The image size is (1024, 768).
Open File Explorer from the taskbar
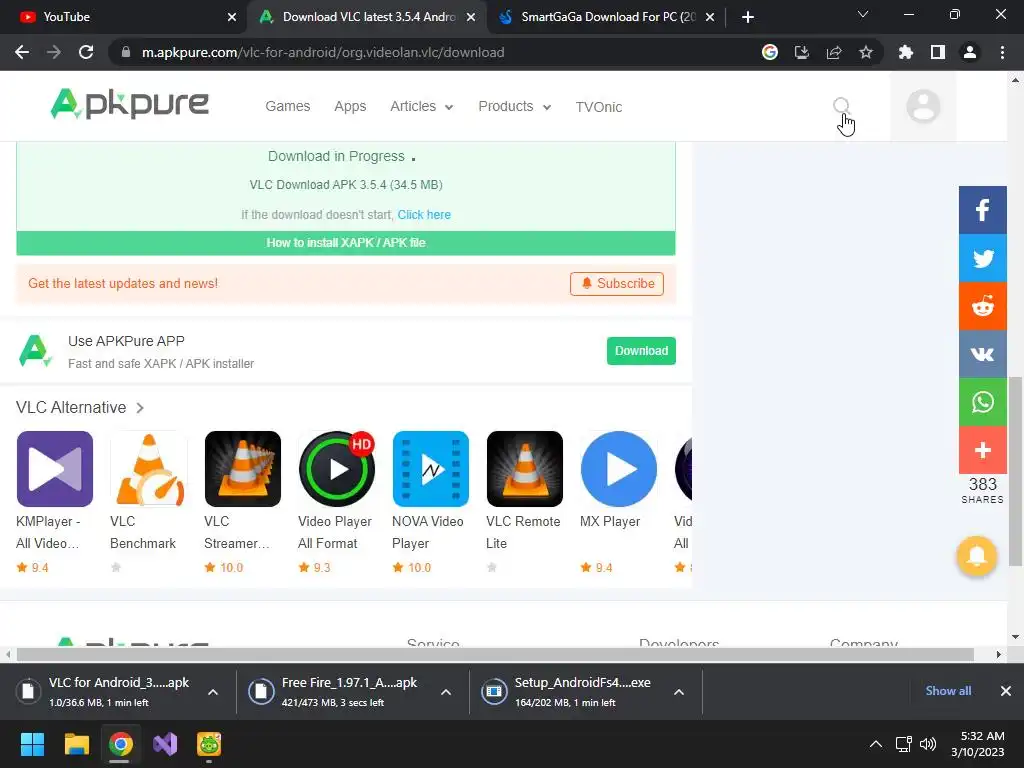[76, 744]
